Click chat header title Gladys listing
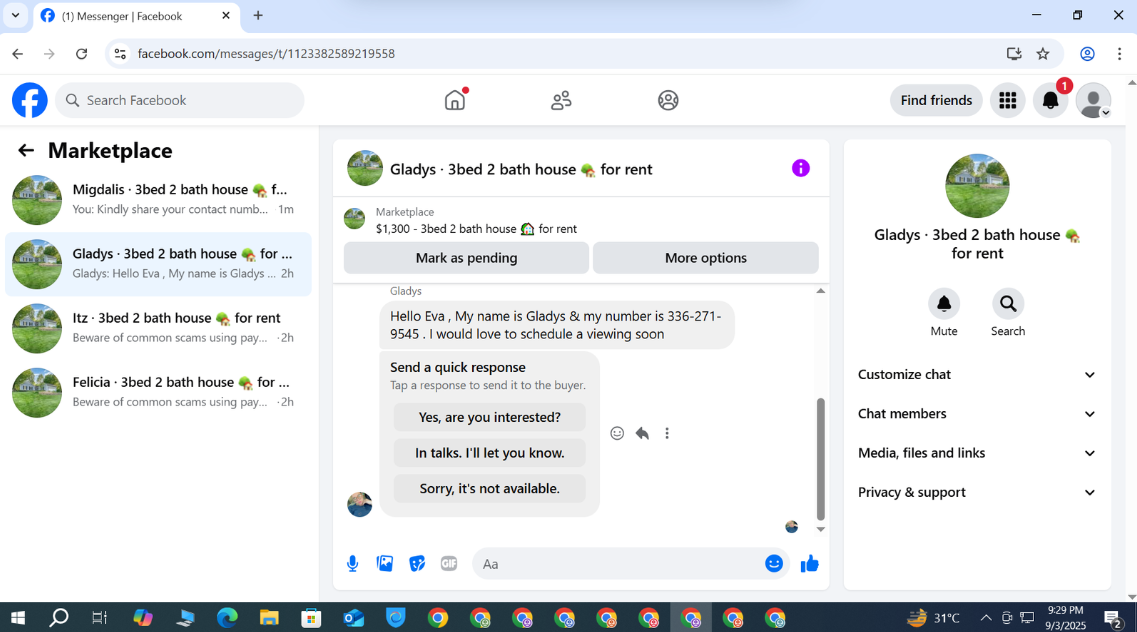The height and width of the screenshot is (632, 1137). coord(521,169)
